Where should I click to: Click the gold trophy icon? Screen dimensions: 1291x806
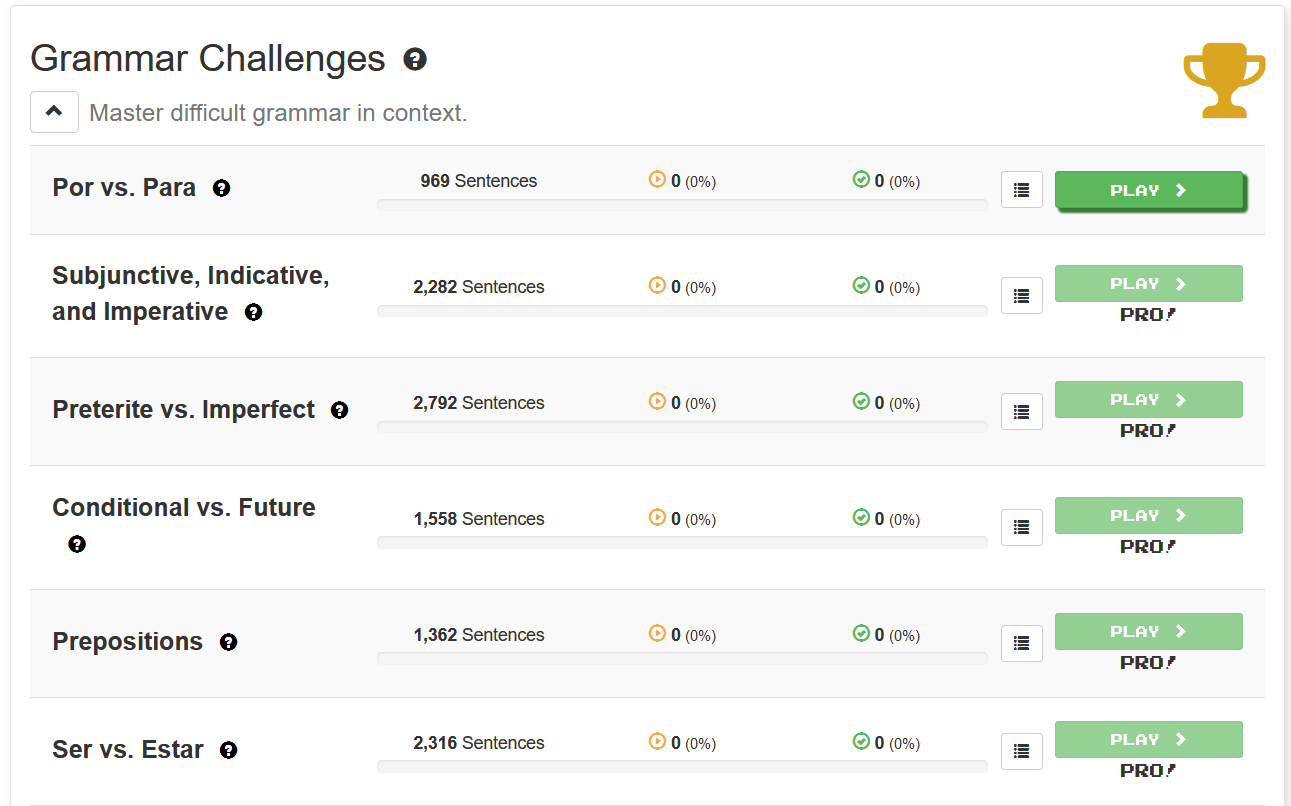click(1224, 81)
